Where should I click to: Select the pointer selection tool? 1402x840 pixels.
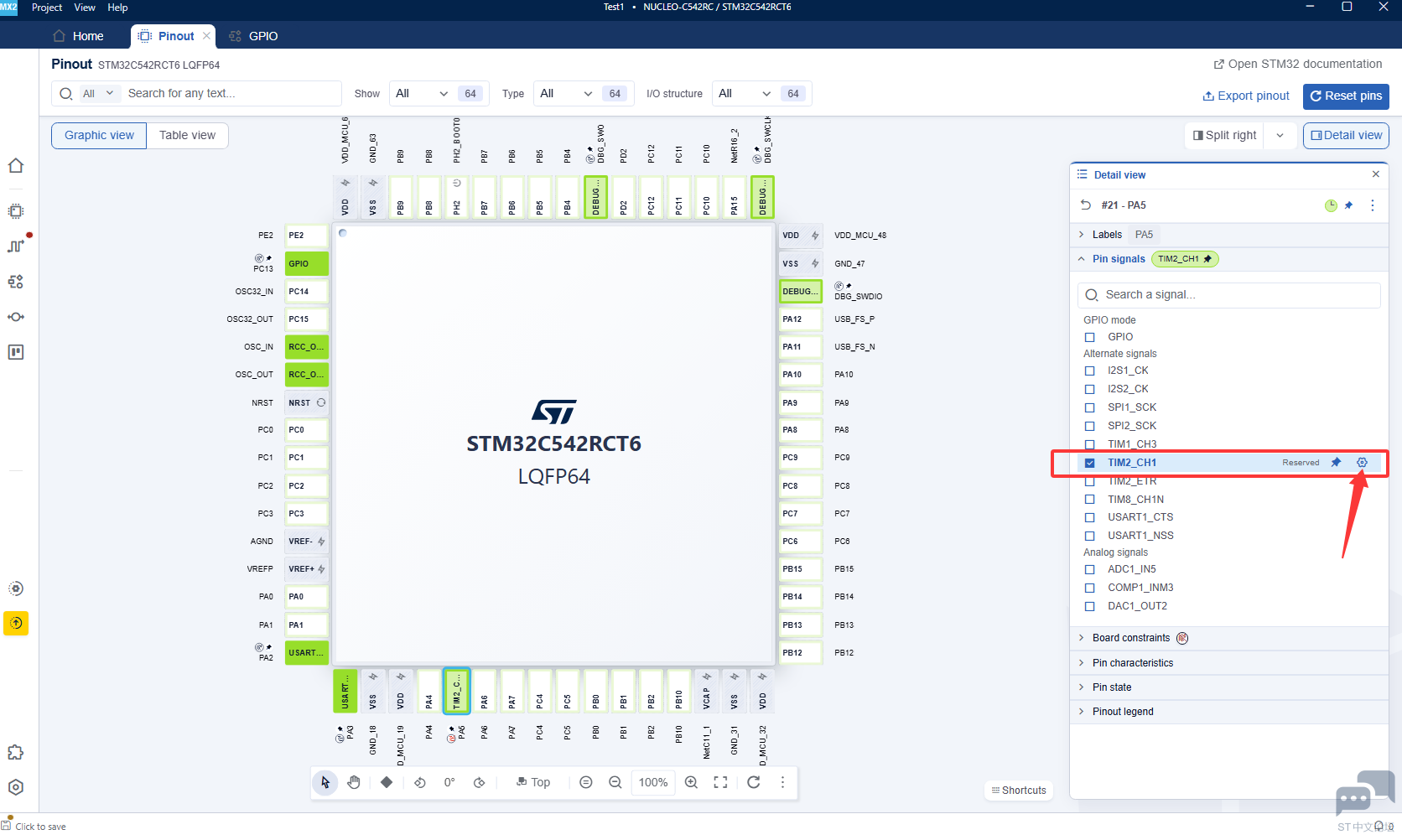(325, 782)
